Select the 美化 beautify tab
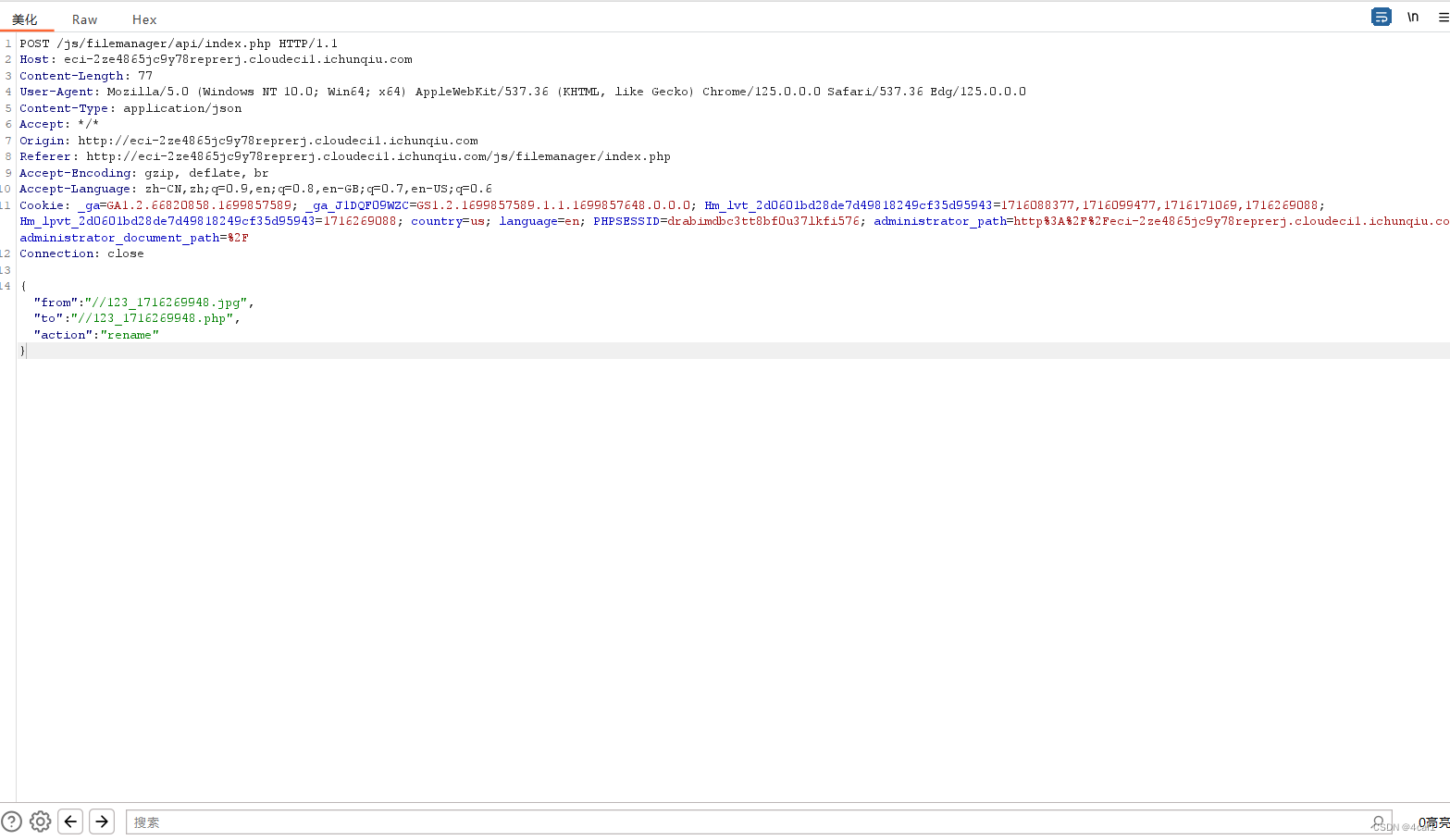Screen dimensions: 1450x840 (x=26, y=19)
